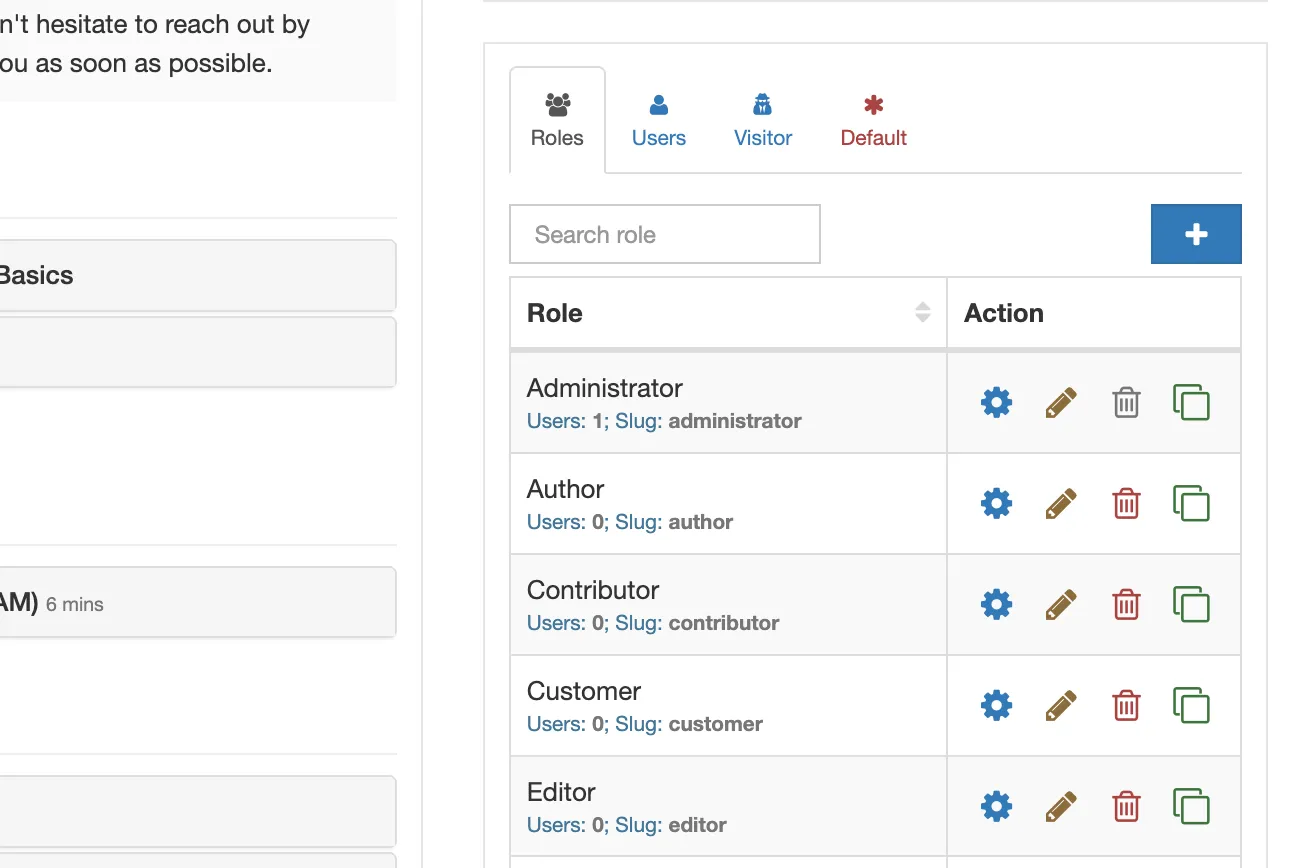1290x868 pixels.
Task: Clone the Contributor role
Action: point(1191,604)
